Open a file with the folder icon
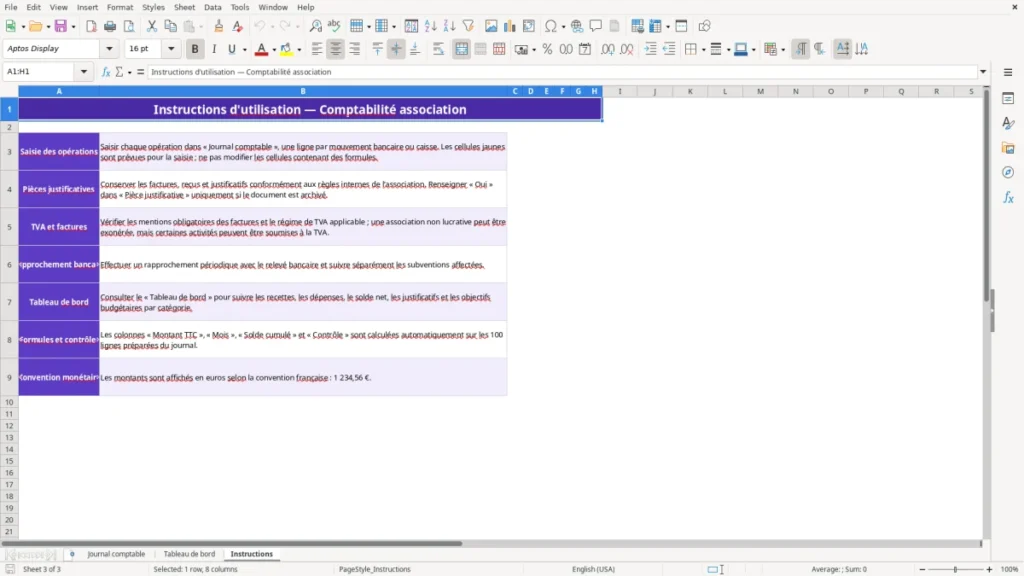1024x576 pixels. [x=35, y=26]
